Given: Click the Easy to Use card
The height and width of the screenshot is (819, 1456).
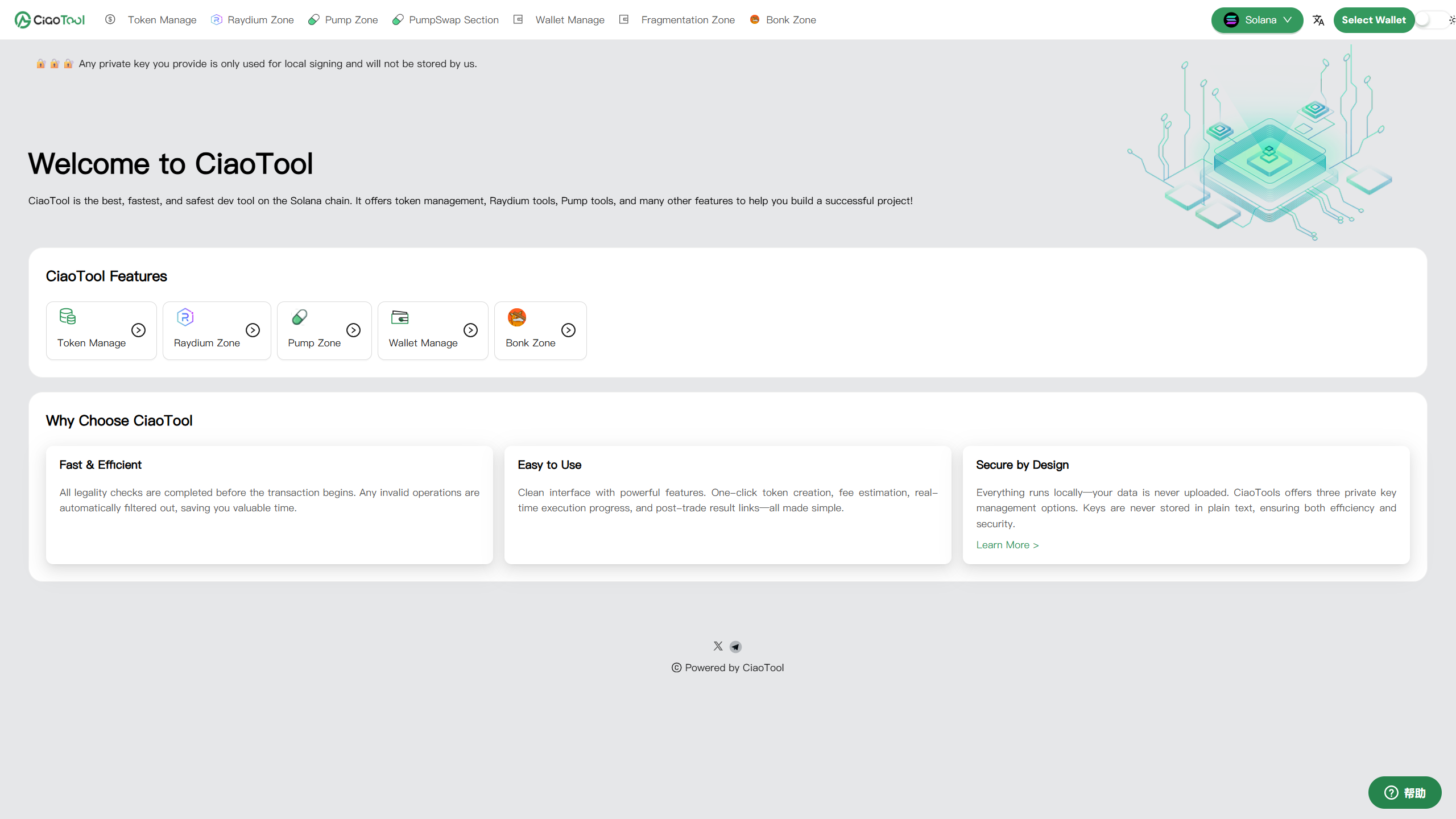Looking at the screenshot, I should click(727, 505).
